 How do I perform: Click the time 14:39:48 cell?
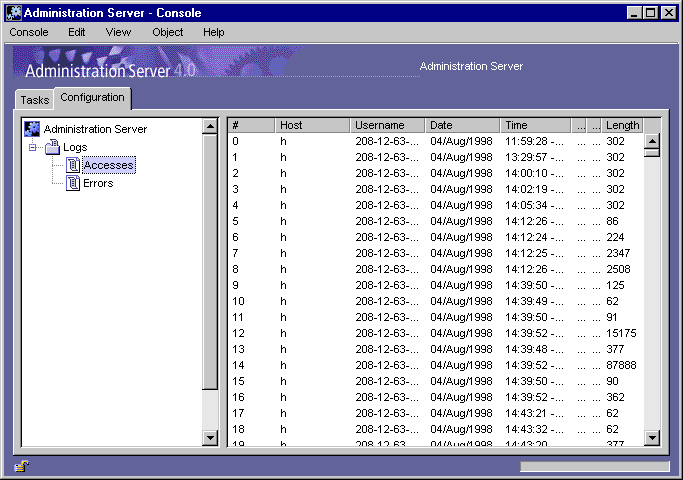(x=534, y=349)
